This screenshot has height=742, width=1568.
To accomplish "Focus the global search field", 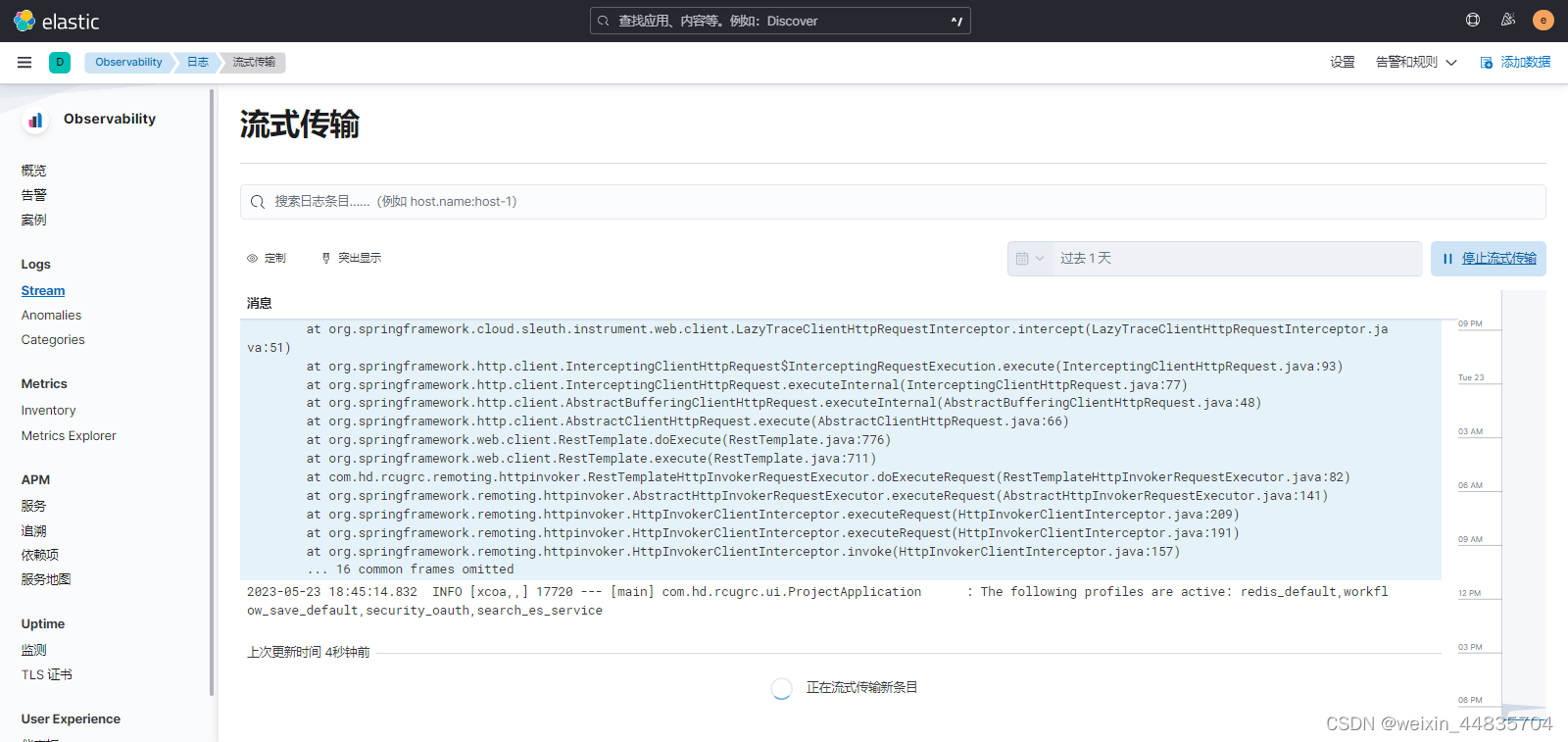I will coord(780,21).
